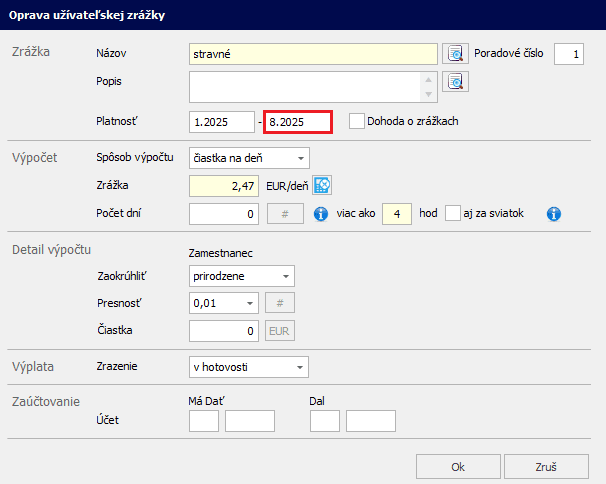Viewport: 606px width, 484px height.
Task: Click the info icon after aj za sviatok
Action: [x=554, y=214]
